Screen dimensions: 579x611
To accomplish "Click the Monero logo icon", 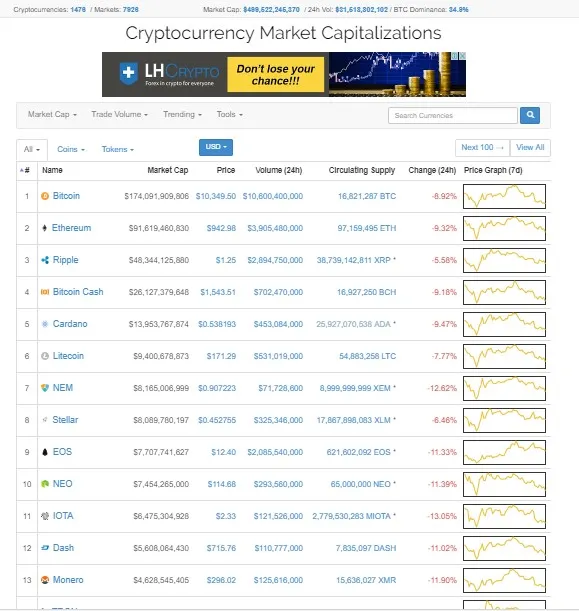I will click(x=45, y=580).
